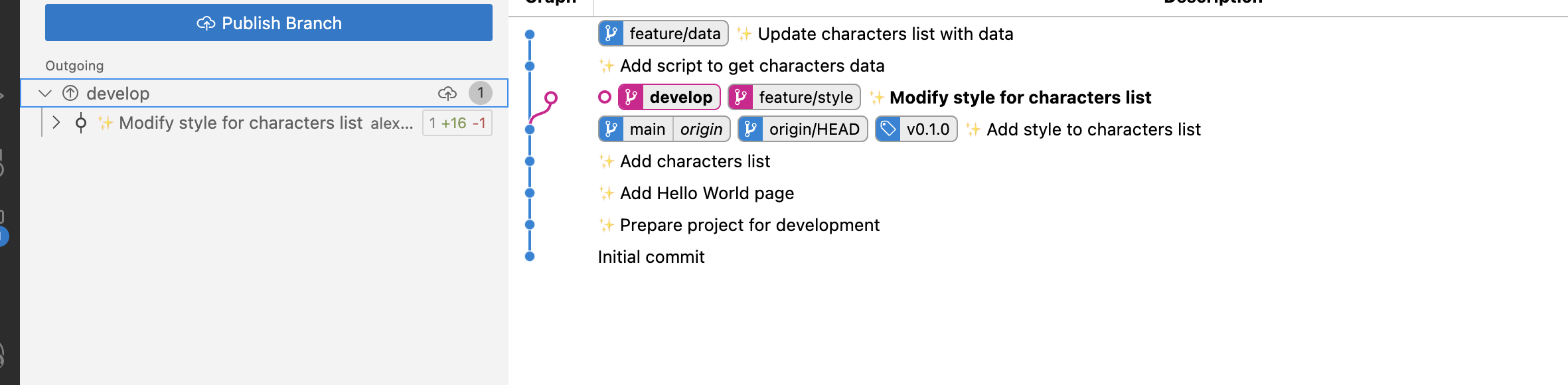The height and width of the screenshot is (385, 1568).
Task: Collapse the develop outgoing group
Action: coord(45,94)
